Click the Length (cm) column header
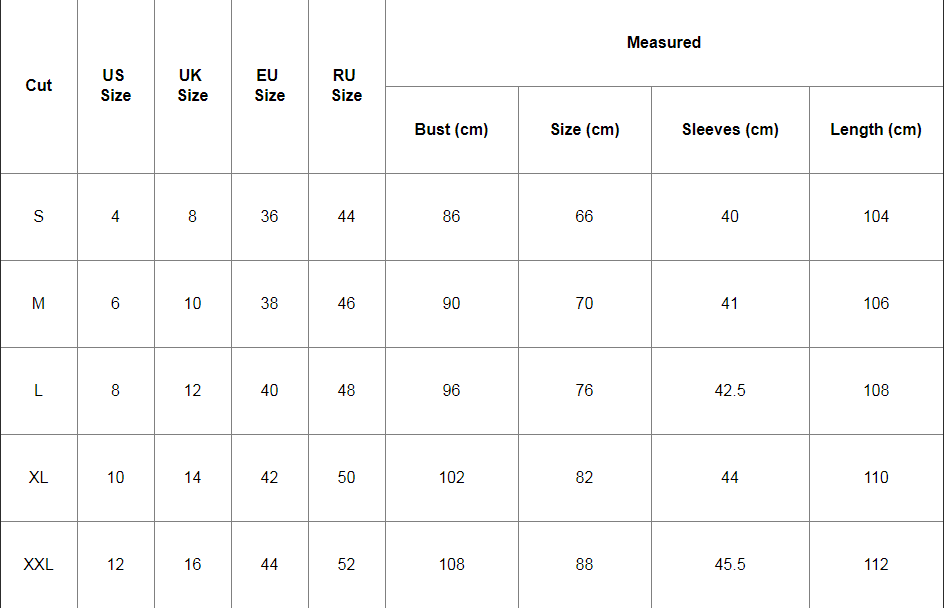 click(x=876, y=130)
